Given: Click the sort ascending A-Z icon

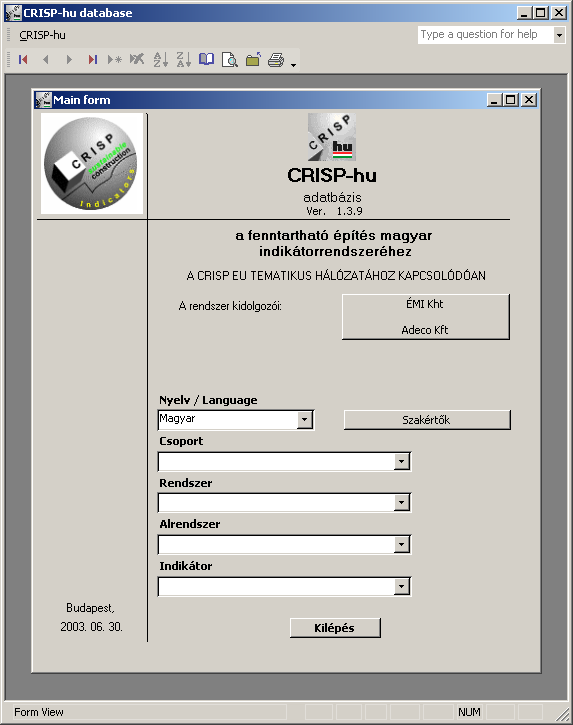Looking at the screenshot, I should (x=160, y=60).
